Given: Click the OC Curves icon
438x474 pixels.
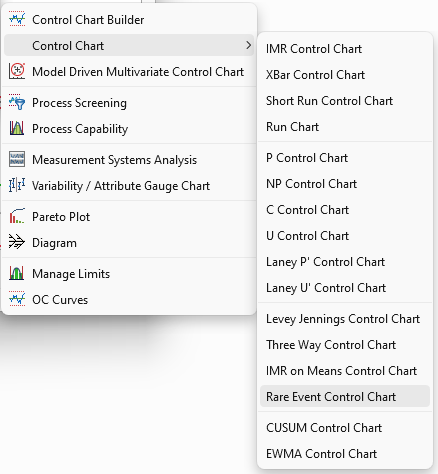Looking at the screenshot, I should [x=17, y=299].
